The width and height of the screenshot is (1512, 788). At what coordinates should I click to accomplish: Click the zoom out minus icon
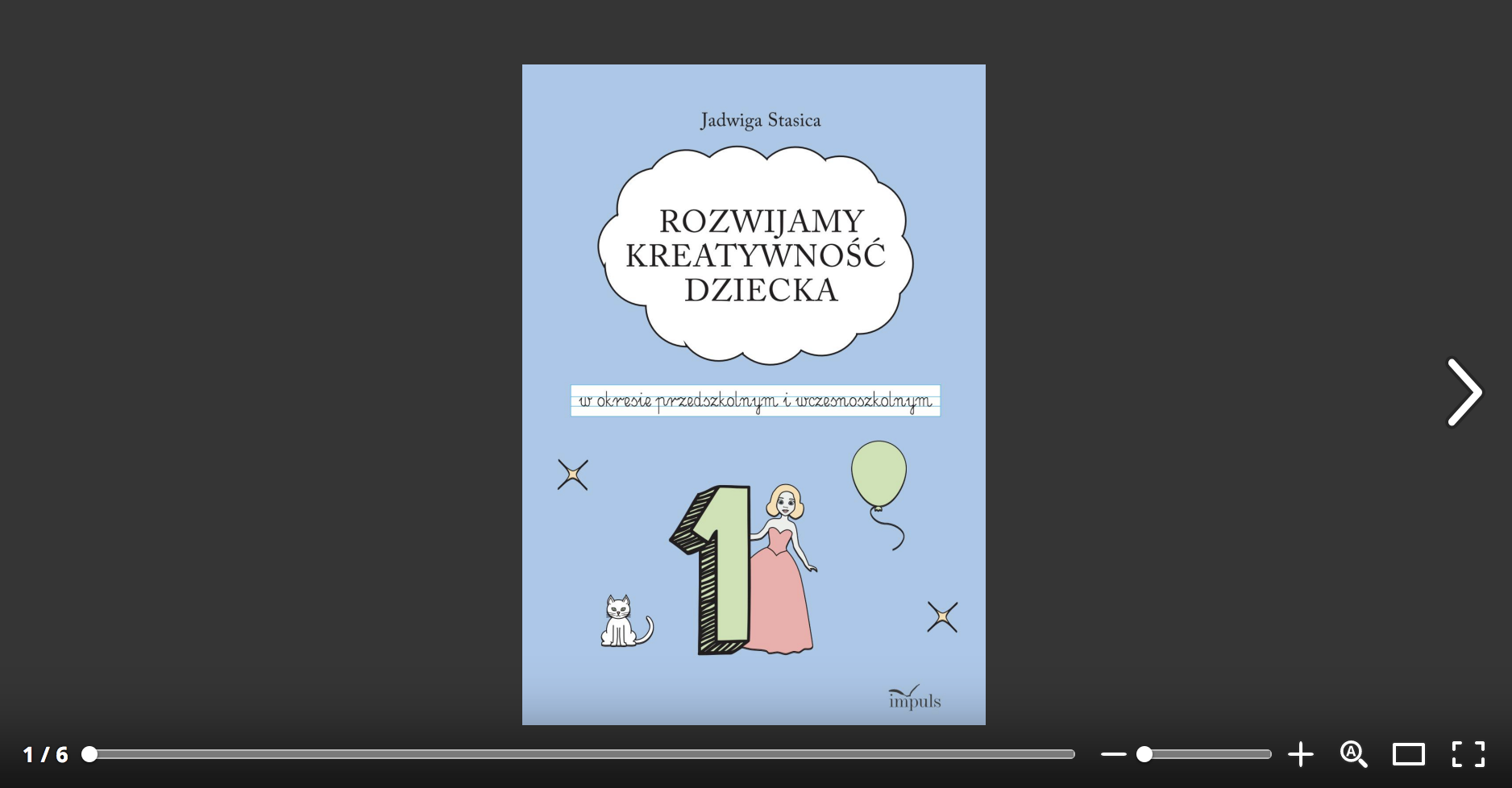click(1113, 755)
